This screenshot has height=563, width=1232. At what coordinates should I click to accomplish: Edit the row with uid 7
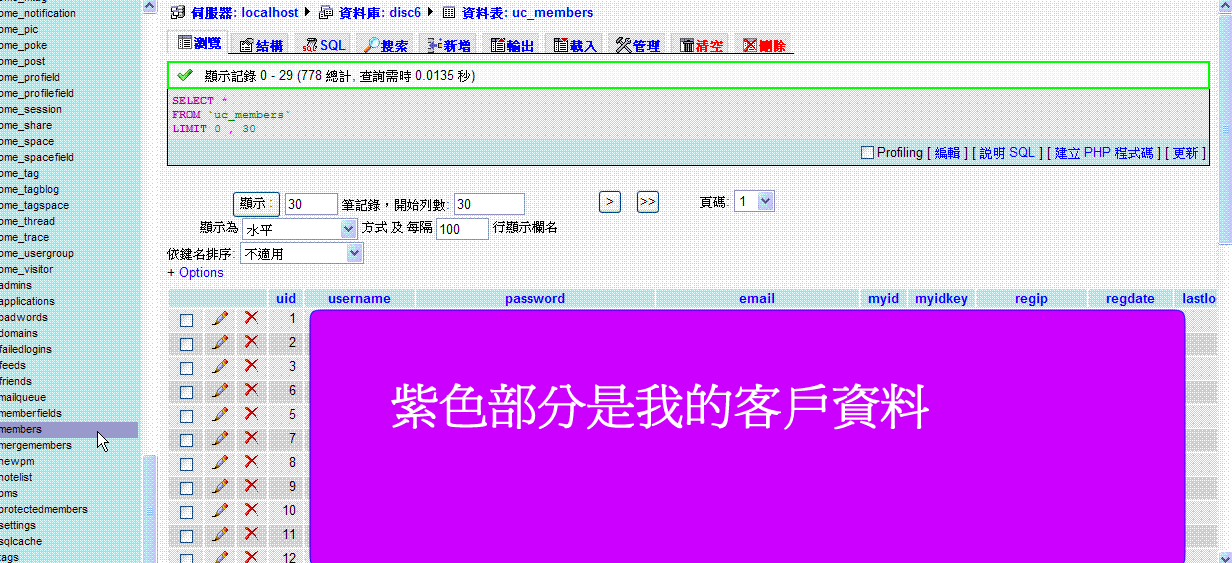[220, 438]
